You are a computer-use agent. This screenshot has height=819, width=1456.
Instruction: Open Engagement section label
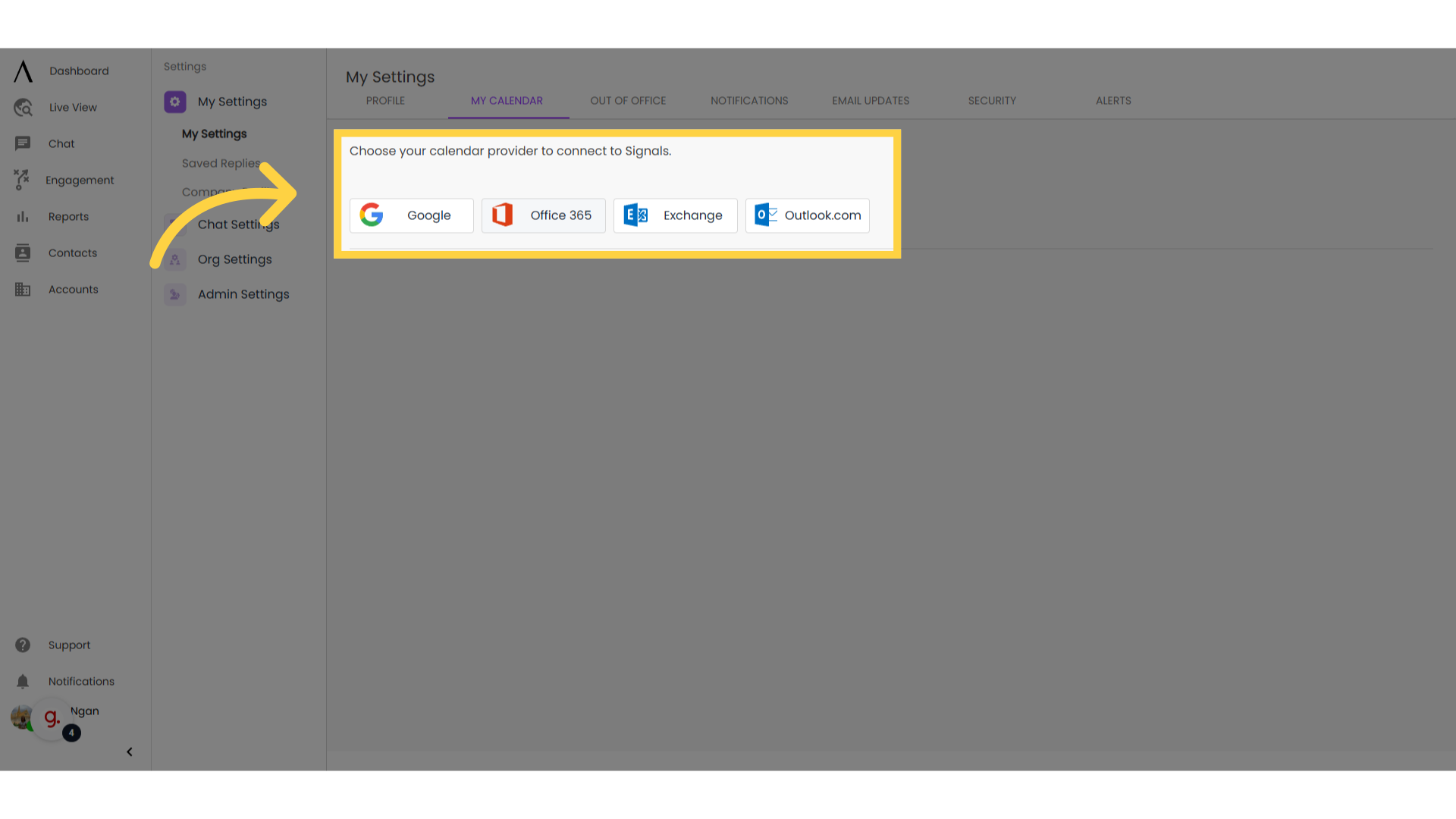[80, 180]
